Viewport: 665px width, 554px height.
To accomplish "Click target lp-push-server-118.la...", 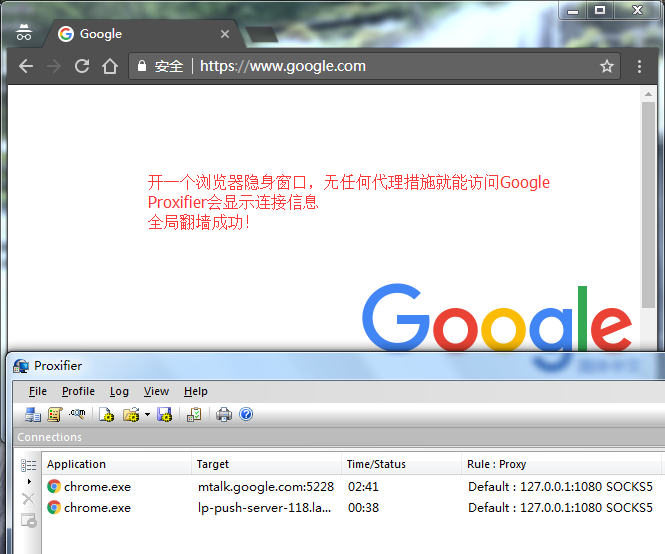I will pyautogui.click(x=264, y=508).
